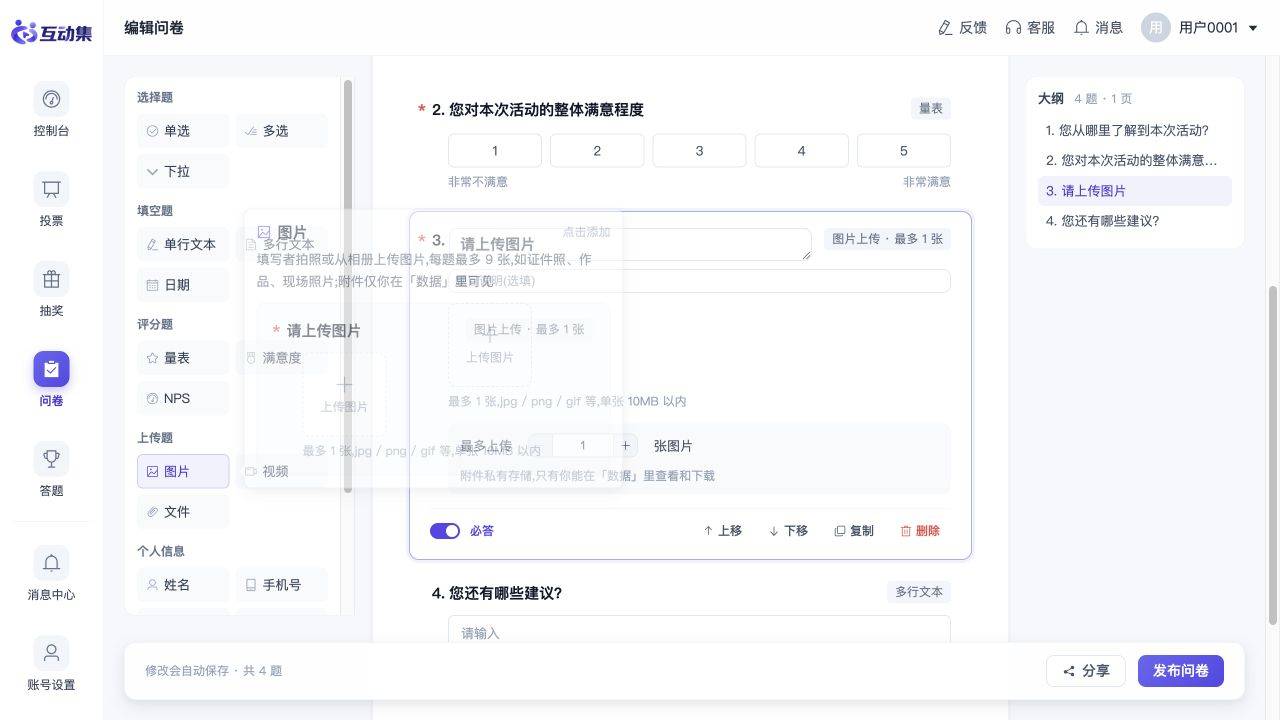Add a 量表 scale question
The image size is (1280, 720).
(x=183, y=358)
